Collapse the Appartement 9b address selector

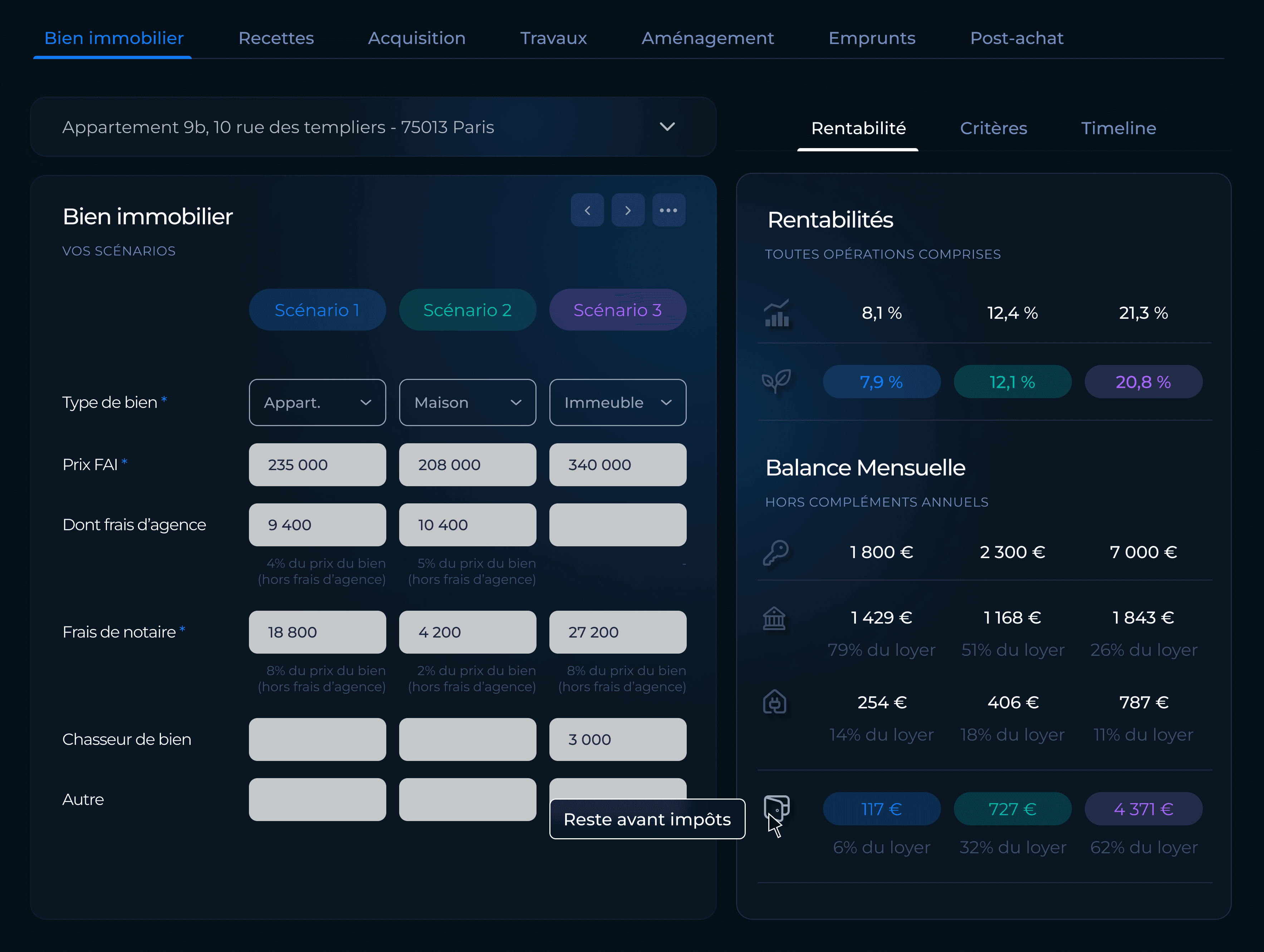coord(667,126)
